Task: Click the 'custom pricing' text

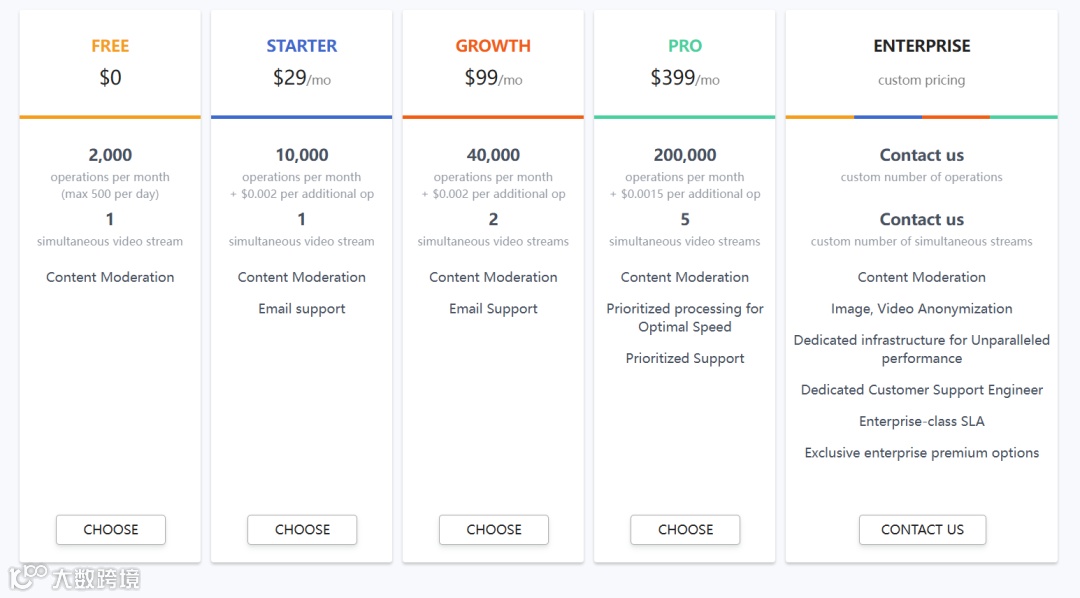Action: (922, 80)
